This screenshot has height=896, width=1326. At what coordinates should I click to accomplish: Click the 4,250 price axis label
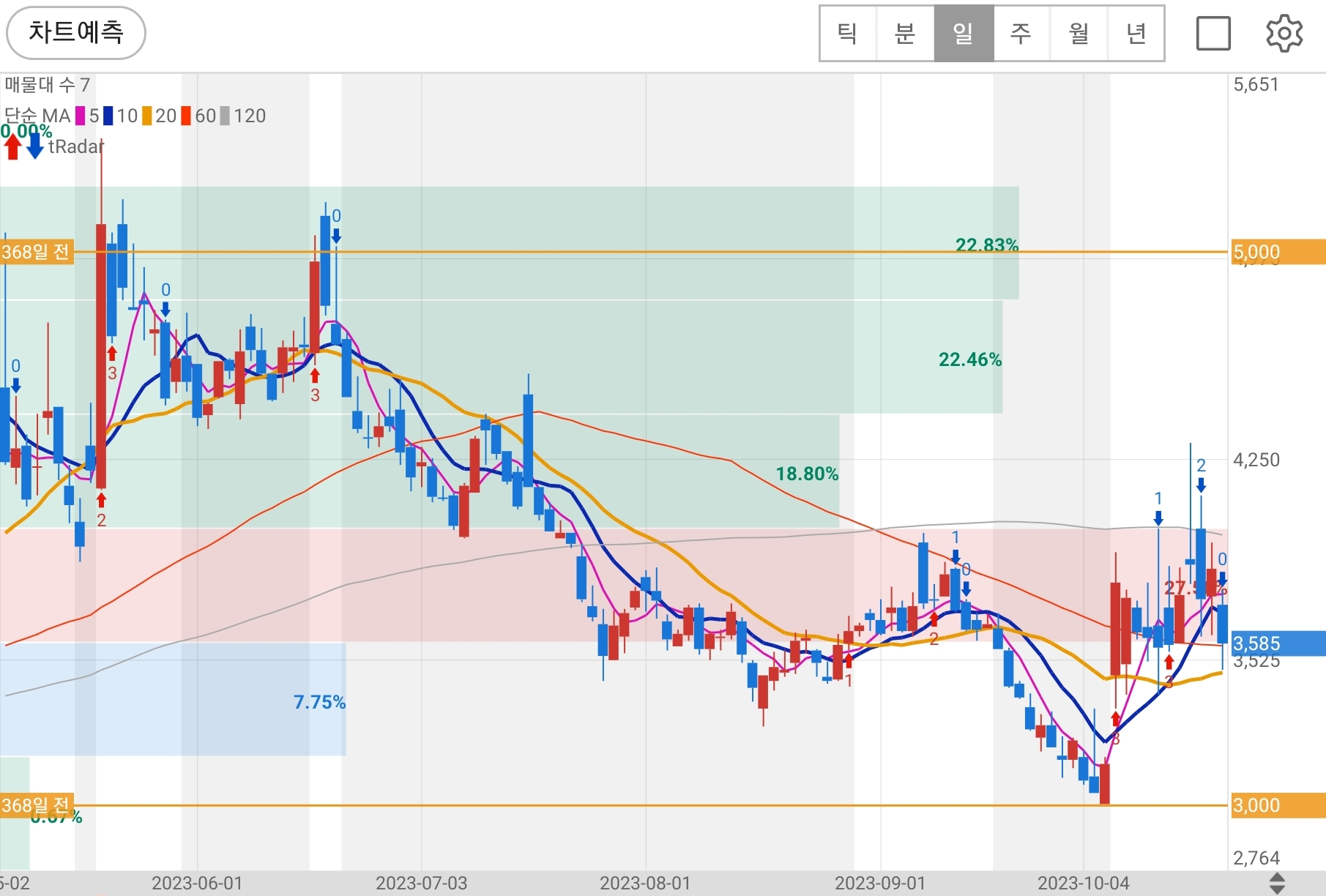tap(1256, 460)
